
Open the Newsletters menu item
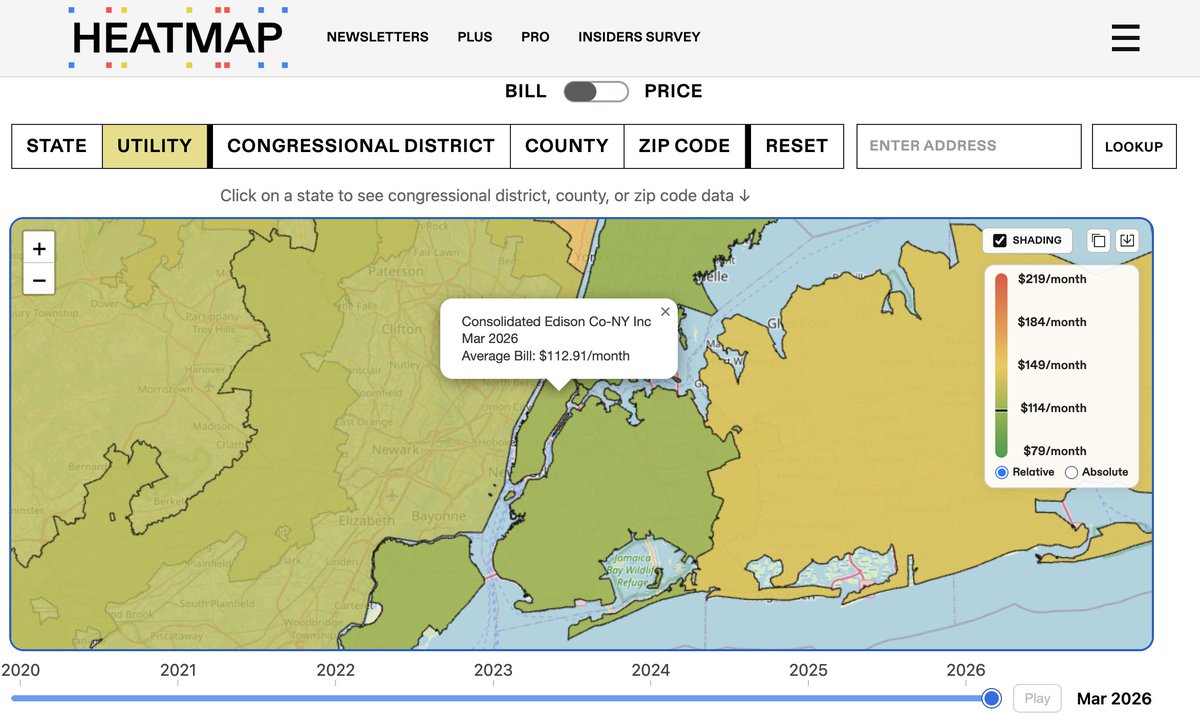(377, 37)
